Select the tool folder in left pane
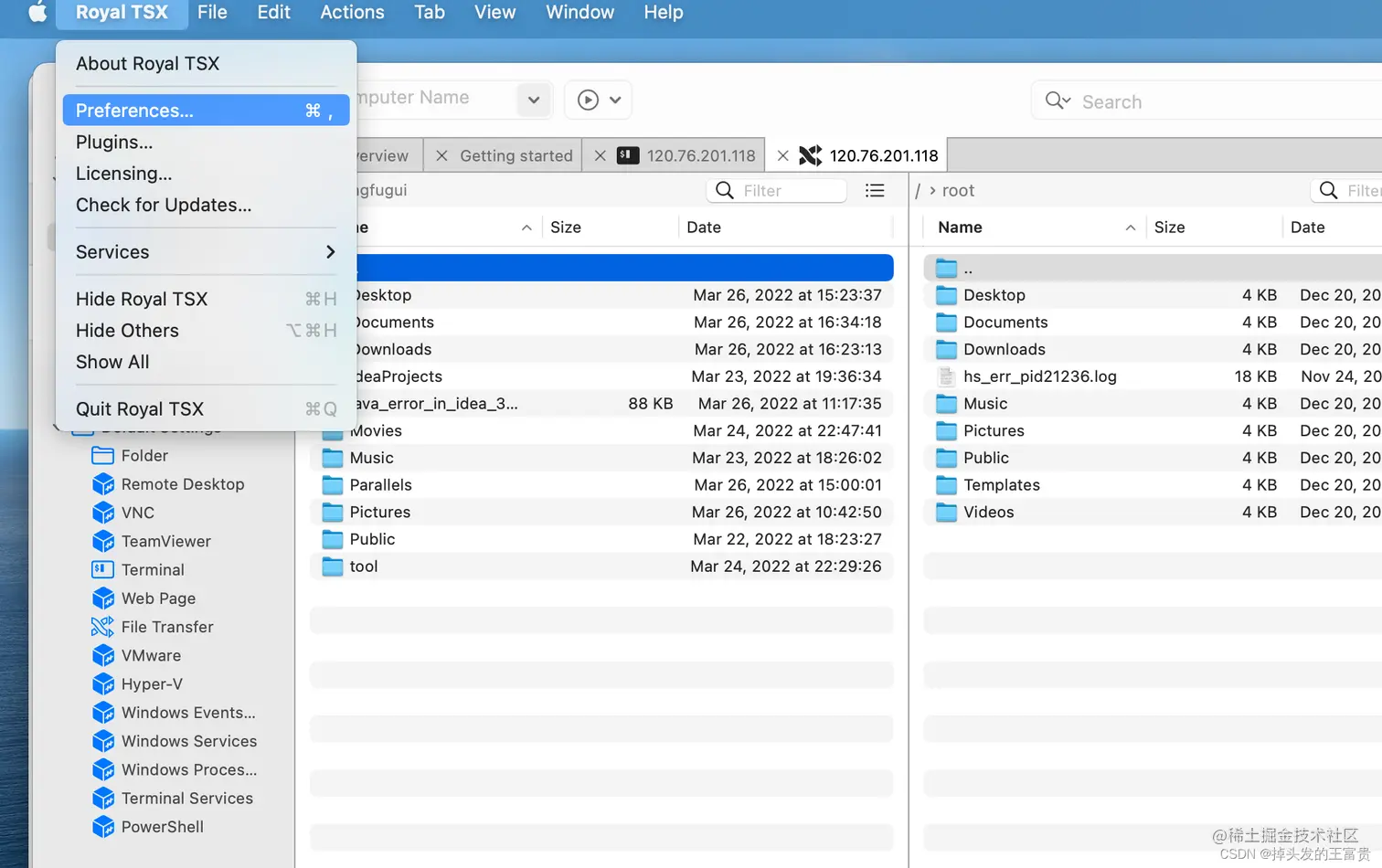The width and height of the screenshot is (1382, 868). (601, 566)
